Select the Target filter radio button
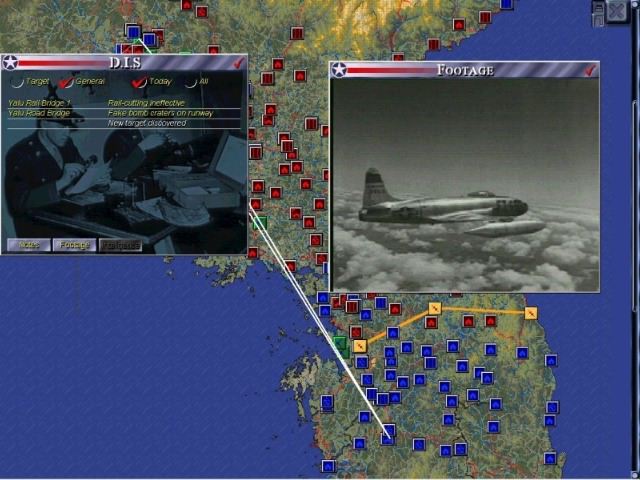Screen dimensions: 640x480 [18, 81]
